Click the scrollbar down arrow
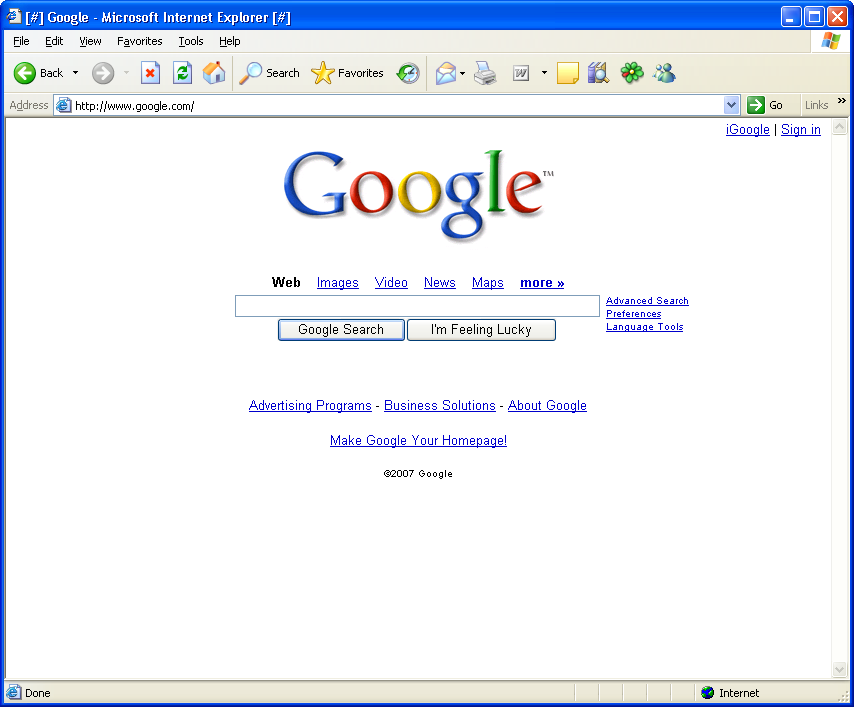This screenshot has width=854, height=707. tap(839, 669)
